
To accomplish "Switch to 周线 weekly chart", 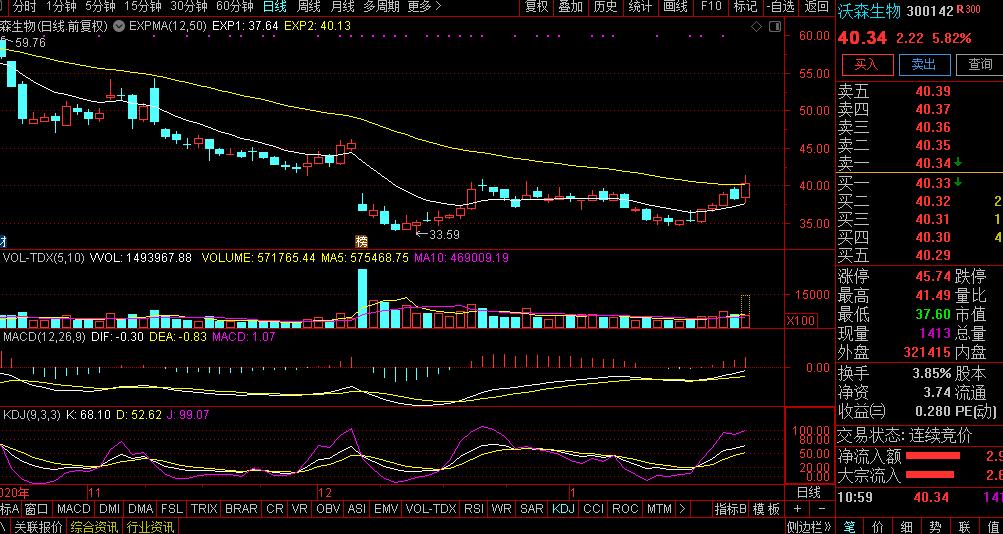I will tap(308, 7).
